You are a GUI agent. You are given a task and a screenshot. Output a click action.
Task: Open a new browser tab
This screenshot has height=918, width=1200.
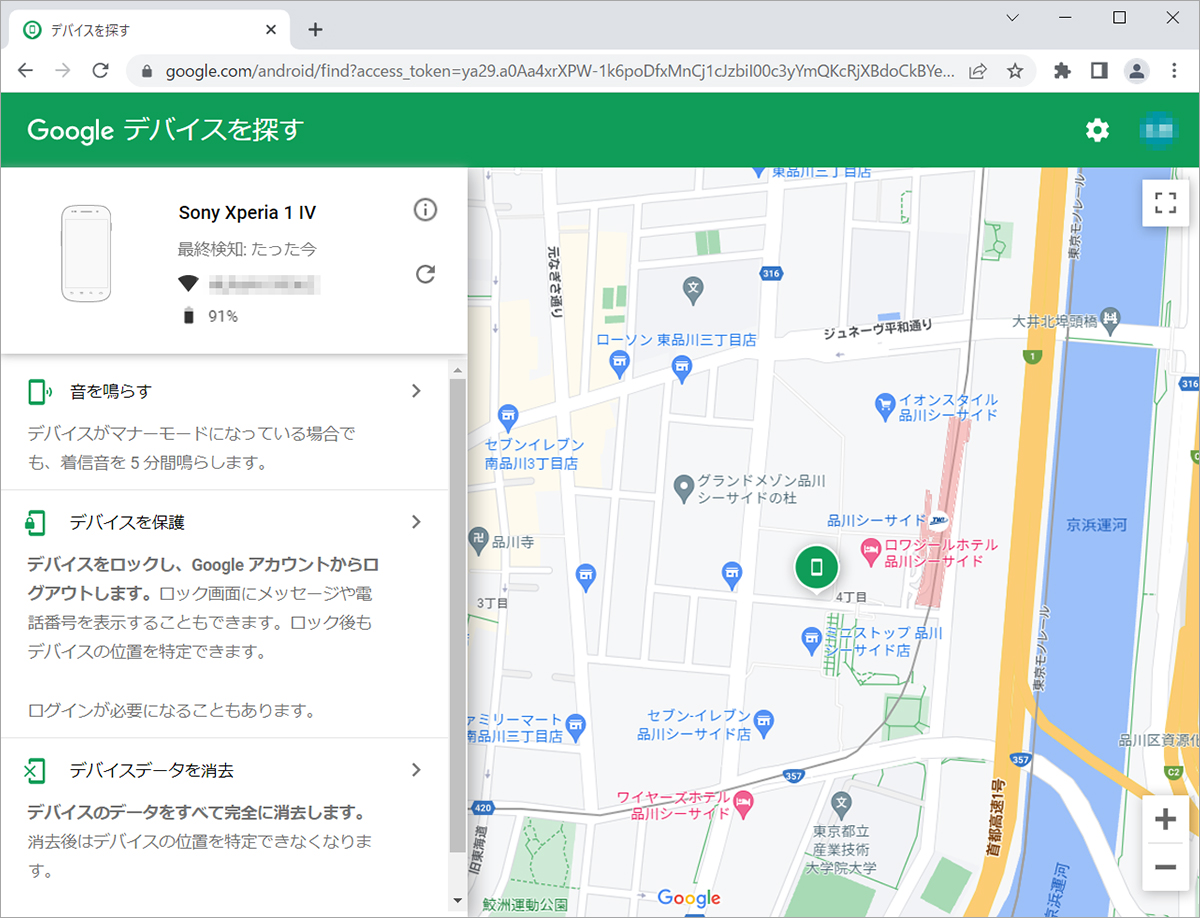(x=316, y=29)
